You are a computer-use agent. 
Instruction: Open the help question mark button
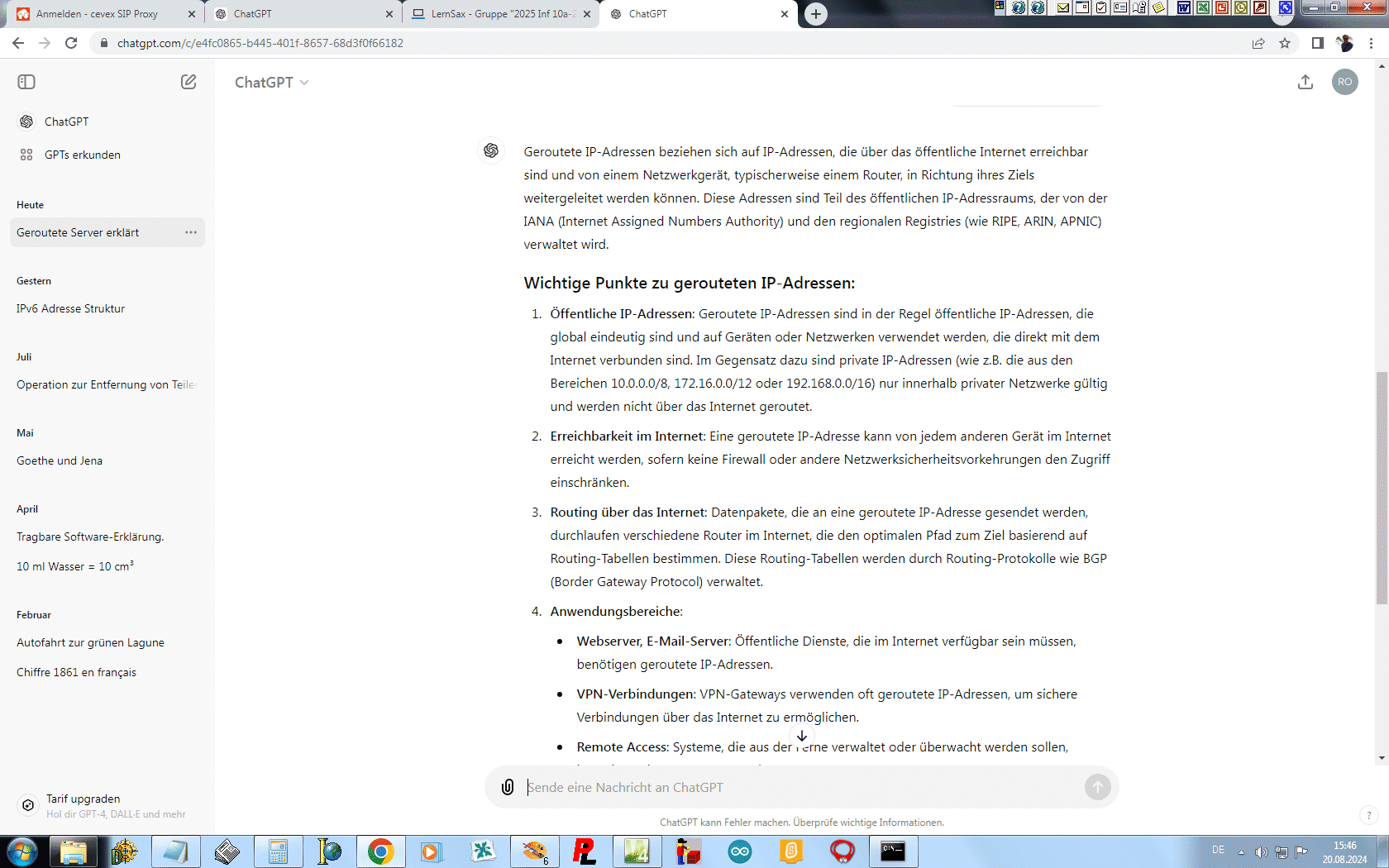click(x=1369, y=815)
